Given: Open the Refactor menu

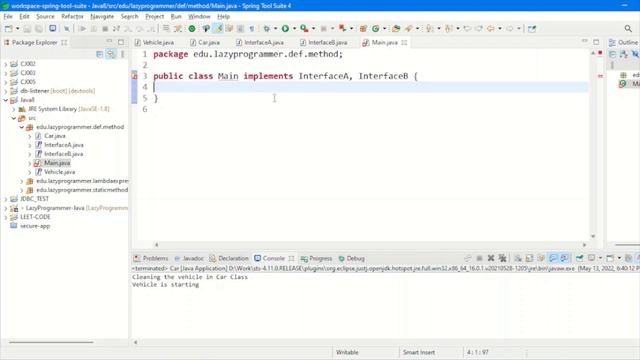Looking at the screenshot, I should (72, 16).
